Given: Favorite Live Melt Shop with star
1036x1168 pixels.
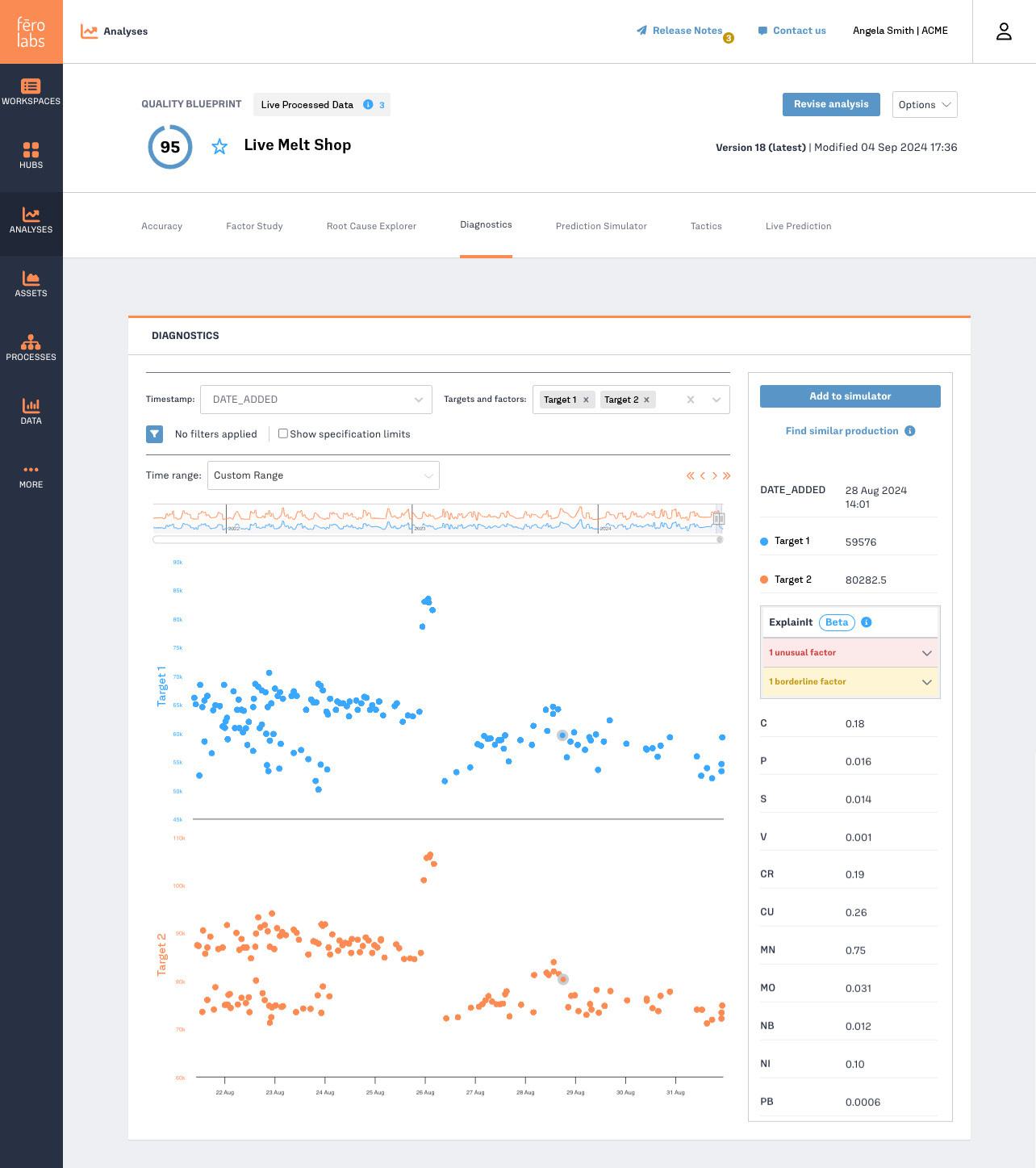Looking at the screenshot, I should click(x=219, y=146).
